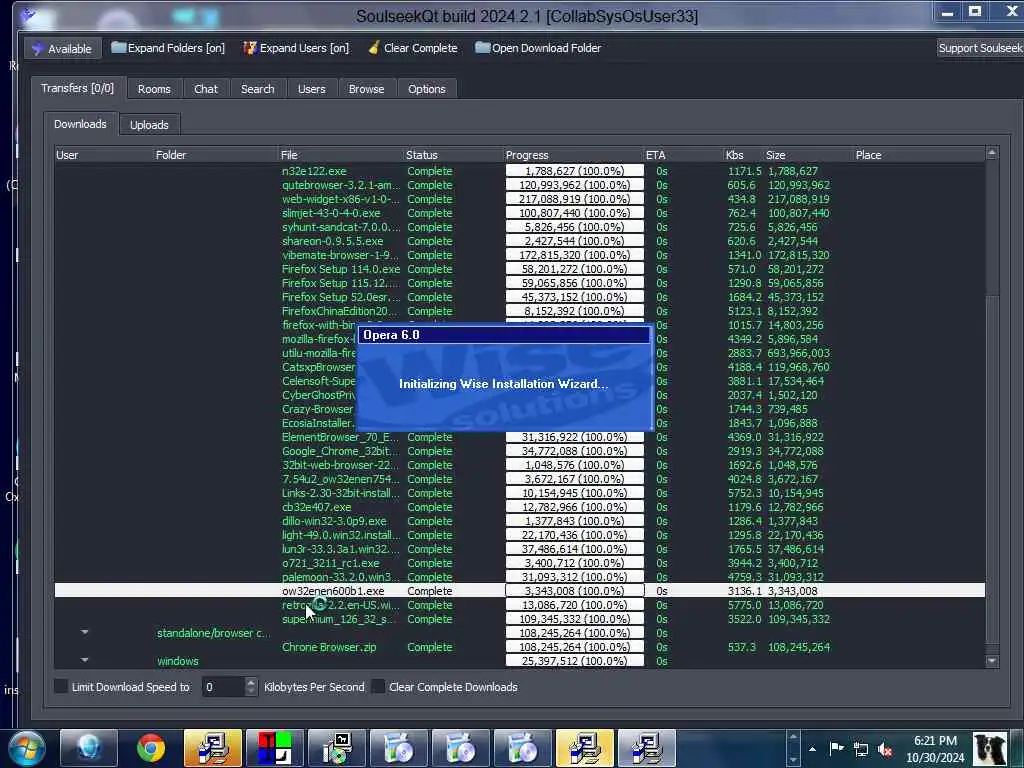Select file dillo-win32-3.0p9.exe
Screen dimensions: 1024x768
[334, 520]
